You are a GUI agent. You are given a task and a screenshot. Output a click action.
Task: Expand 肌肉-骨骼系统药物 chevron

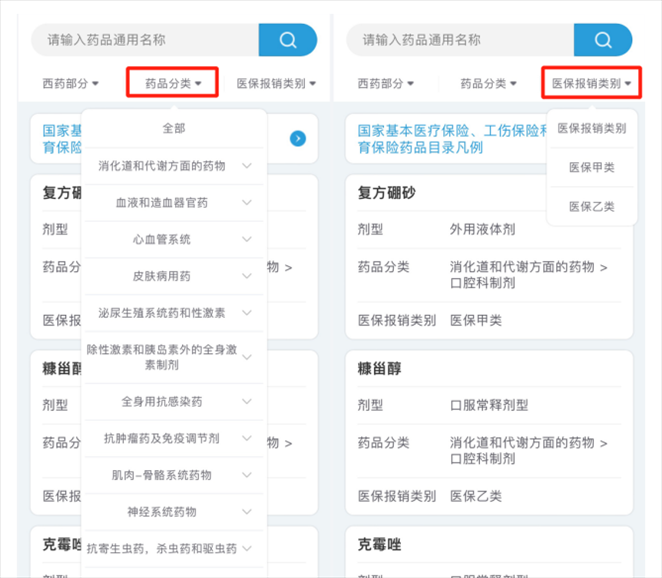pos(247,475)
